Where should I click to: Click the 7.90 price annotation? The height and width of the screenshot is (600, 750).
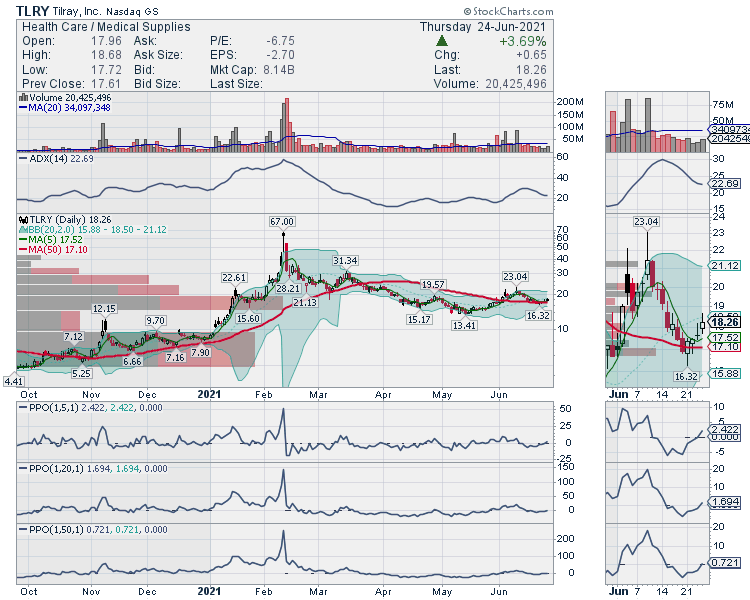pyautogui.click(x=200, y=353)
